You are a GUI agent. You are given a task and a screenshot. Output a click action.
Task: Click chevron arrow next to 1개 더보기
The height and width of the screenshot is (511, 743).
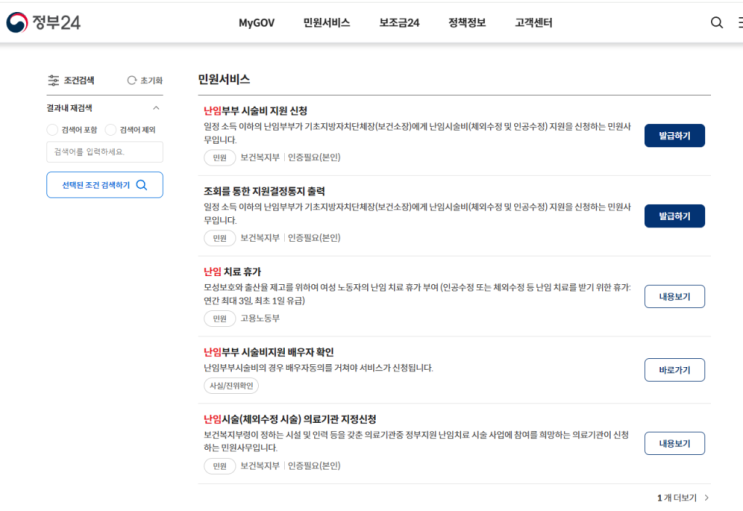[707, 498]
